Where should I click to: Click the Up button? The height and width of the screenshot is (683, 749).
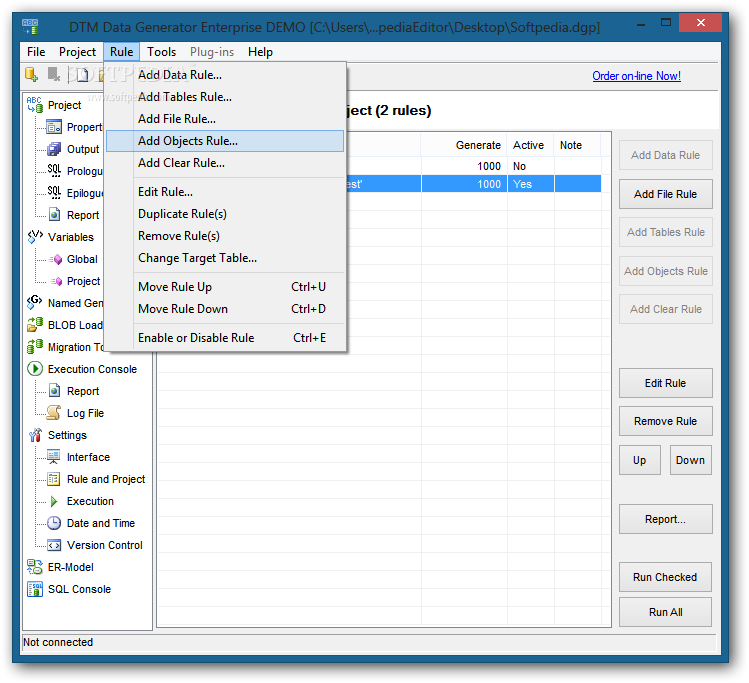click(x=640, y=460)
